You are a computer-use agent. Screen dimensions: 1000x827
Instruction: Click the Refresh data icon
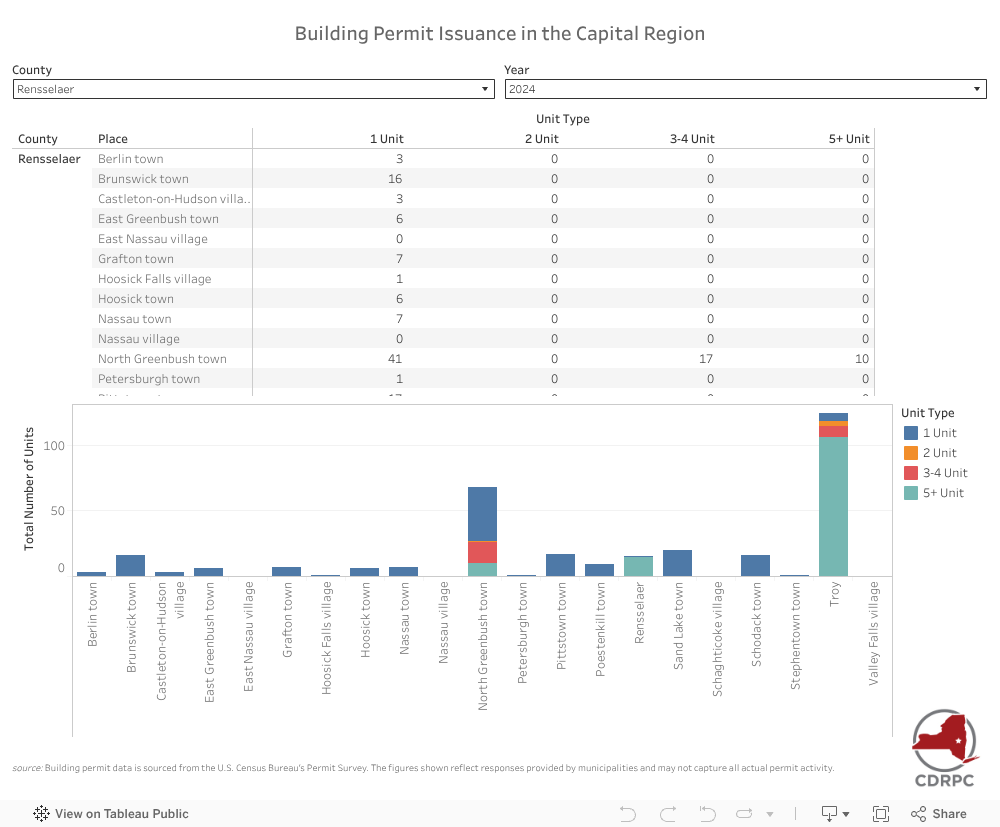[742, 814]
